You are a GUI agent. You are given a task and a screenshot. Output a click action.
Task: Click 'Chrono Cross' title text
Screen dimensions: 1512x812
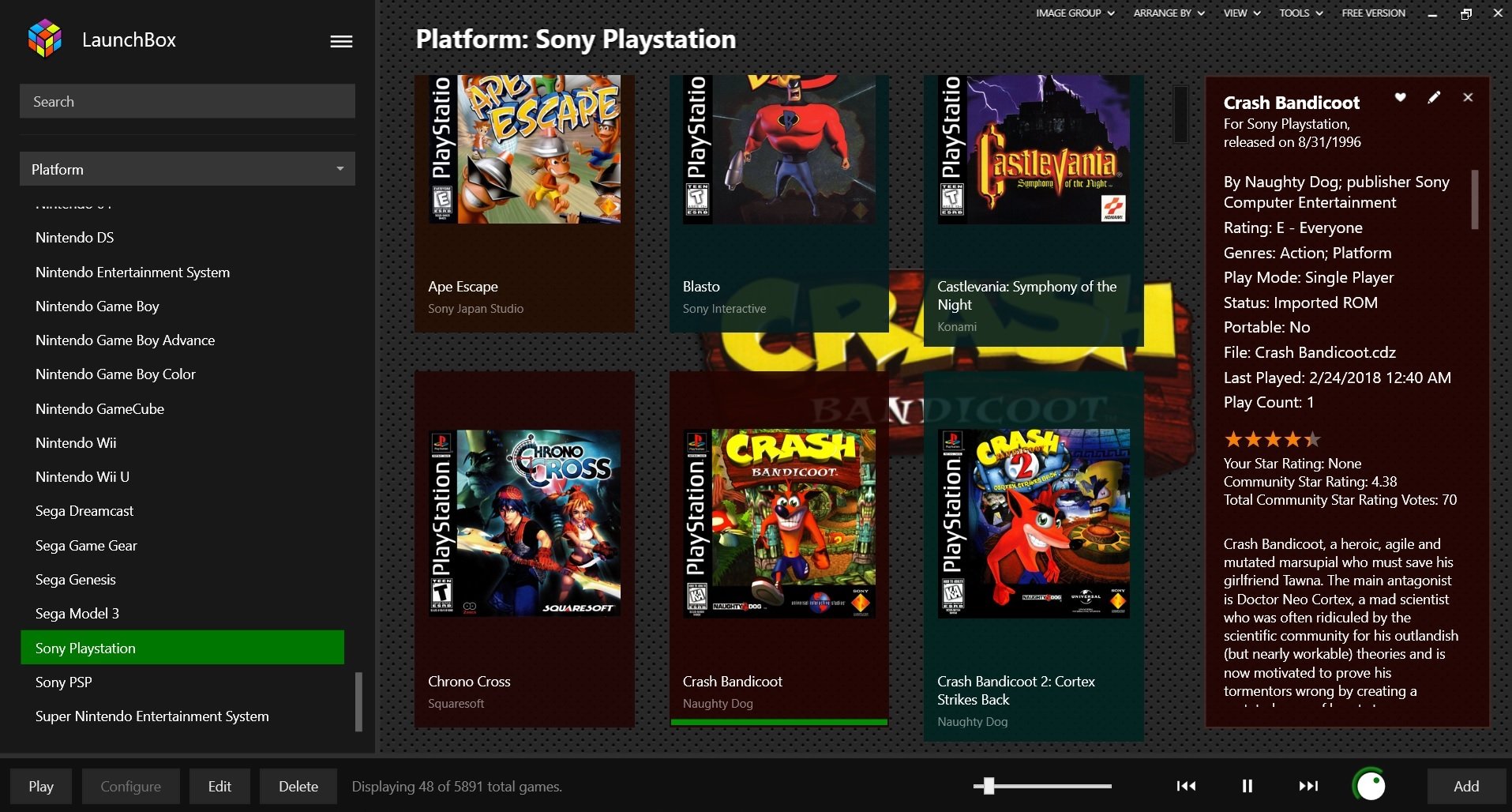pos(469,682)
